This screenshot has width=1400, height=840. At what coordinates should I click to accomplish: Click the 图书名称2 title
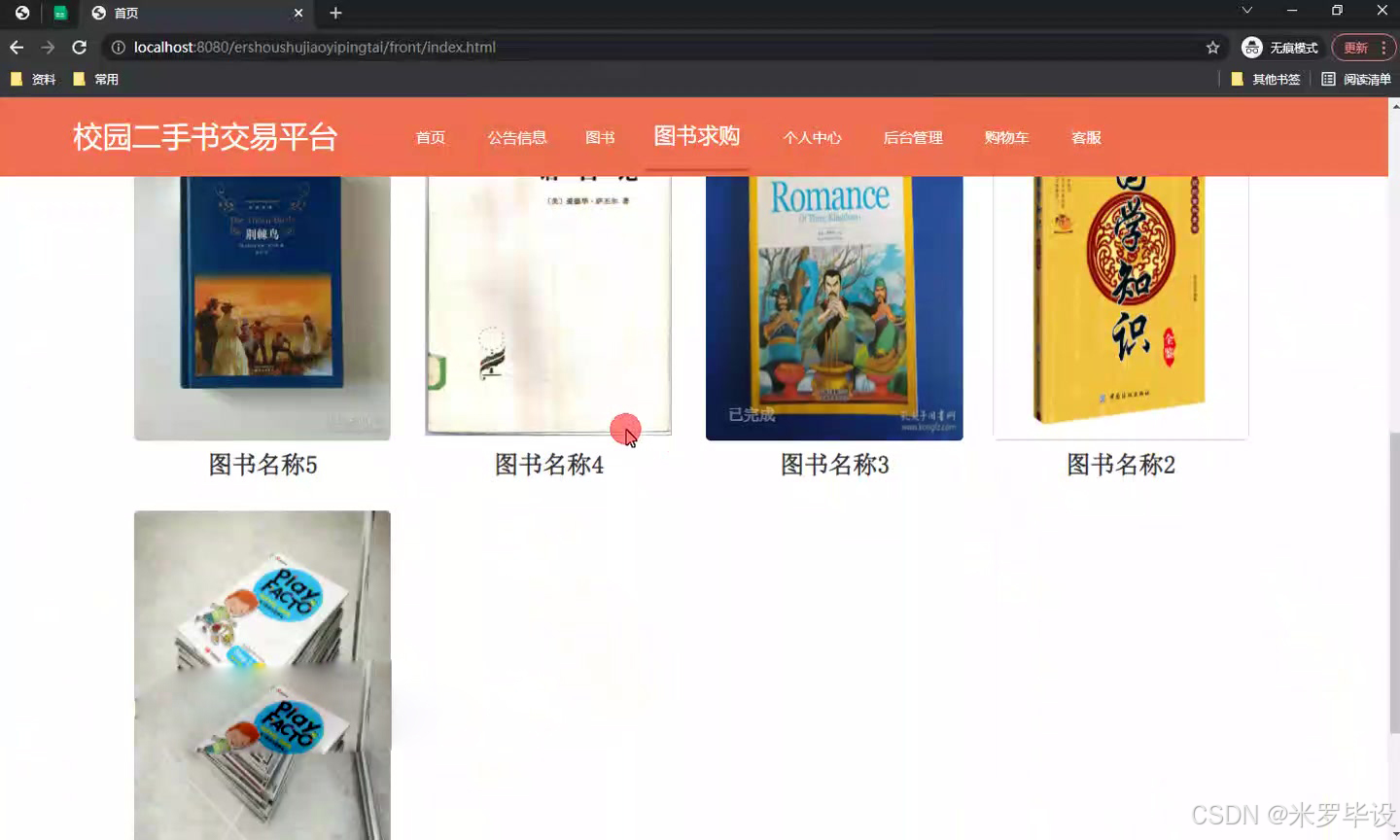1121,465
